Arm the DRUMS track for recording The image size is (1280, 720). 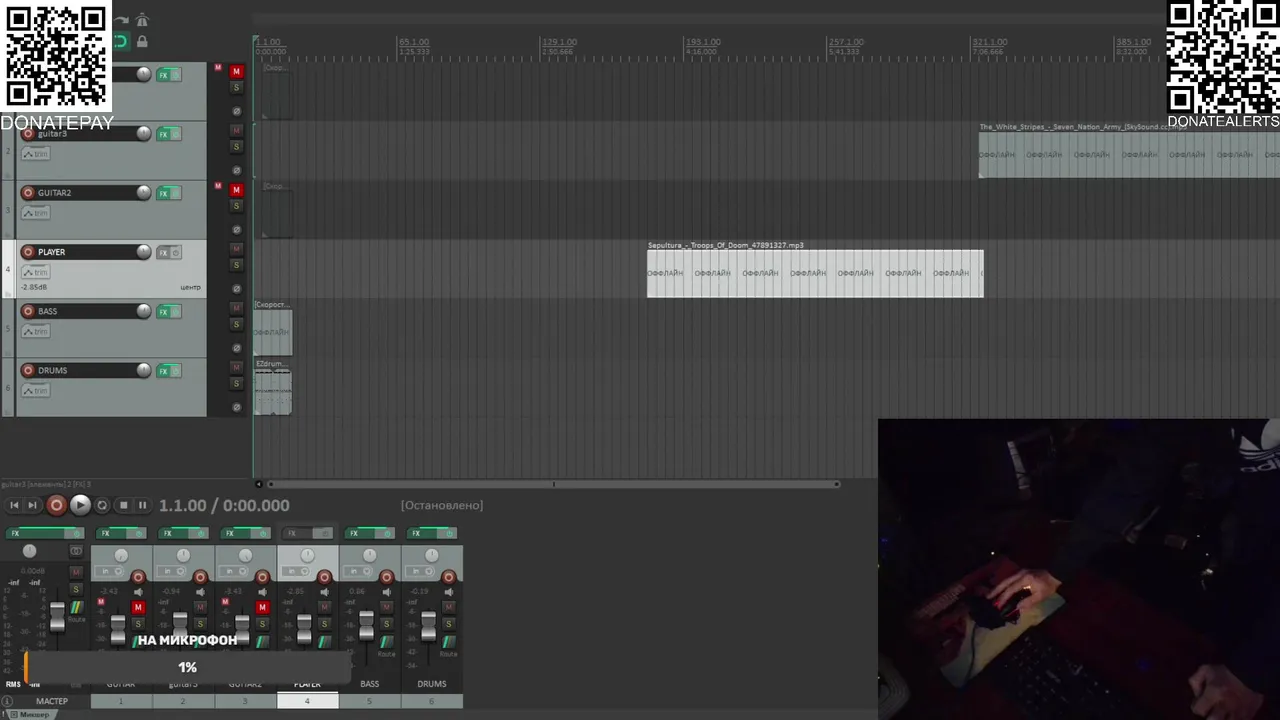(28, 370)
